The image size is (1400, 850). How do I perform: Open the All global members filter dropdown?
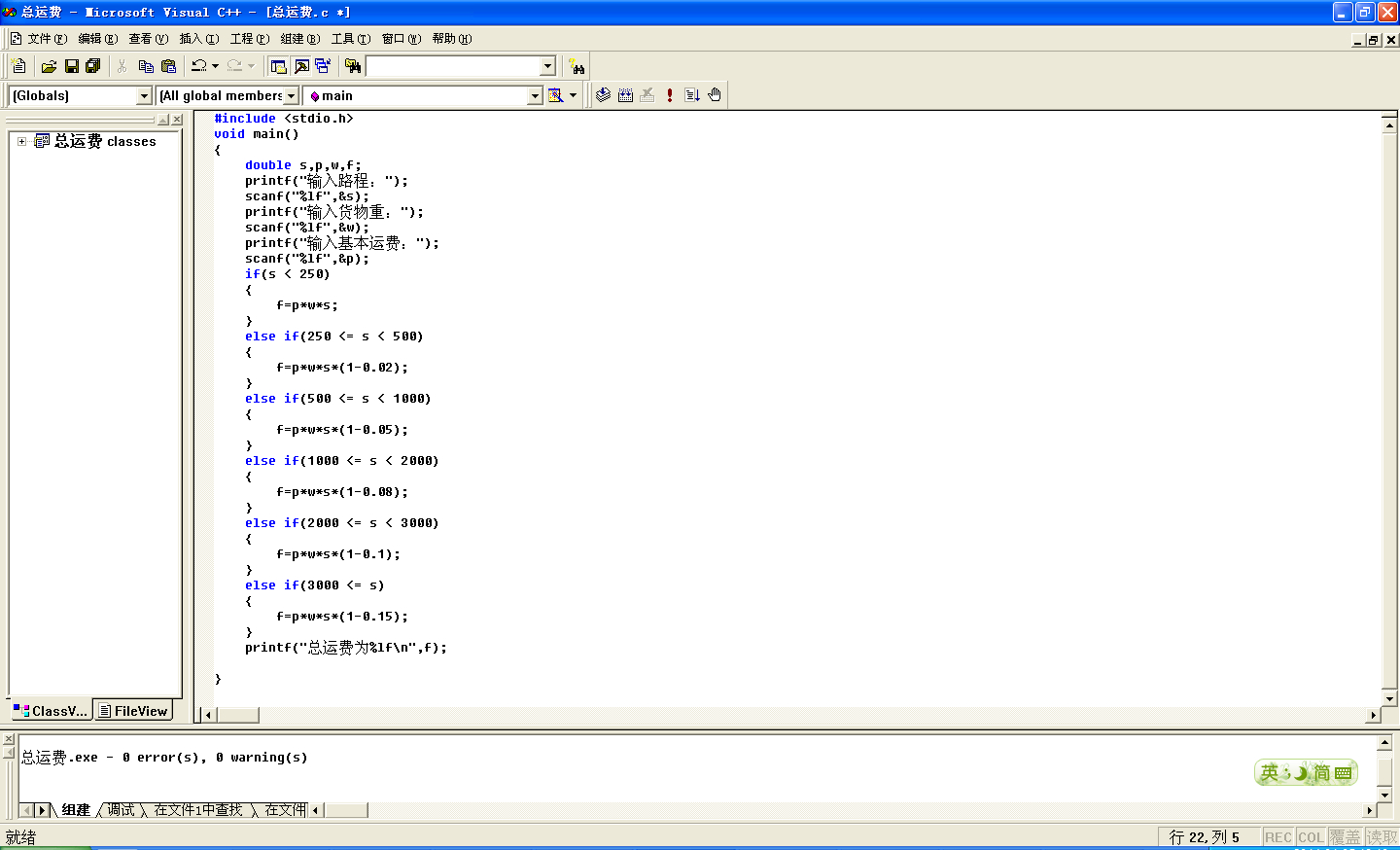click(291, 96)
